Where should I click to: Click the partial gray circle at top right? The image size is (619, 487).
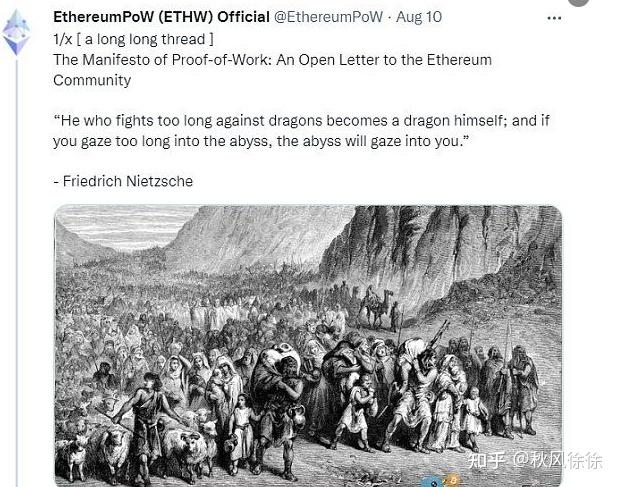(x=578, y=3)
